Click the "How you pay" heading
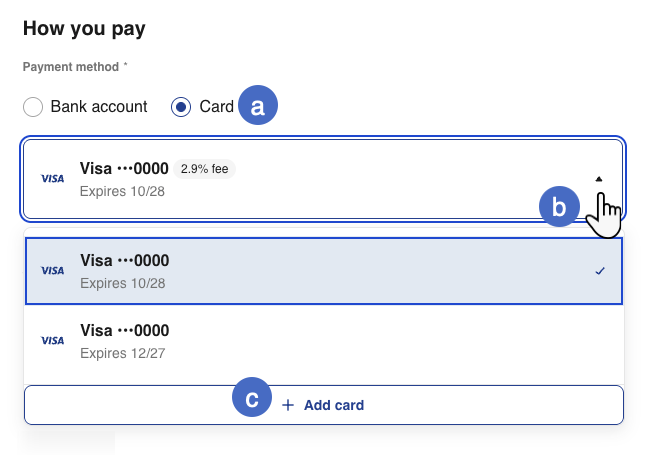This screenshot has height=460, width=655. coord(84,28)
